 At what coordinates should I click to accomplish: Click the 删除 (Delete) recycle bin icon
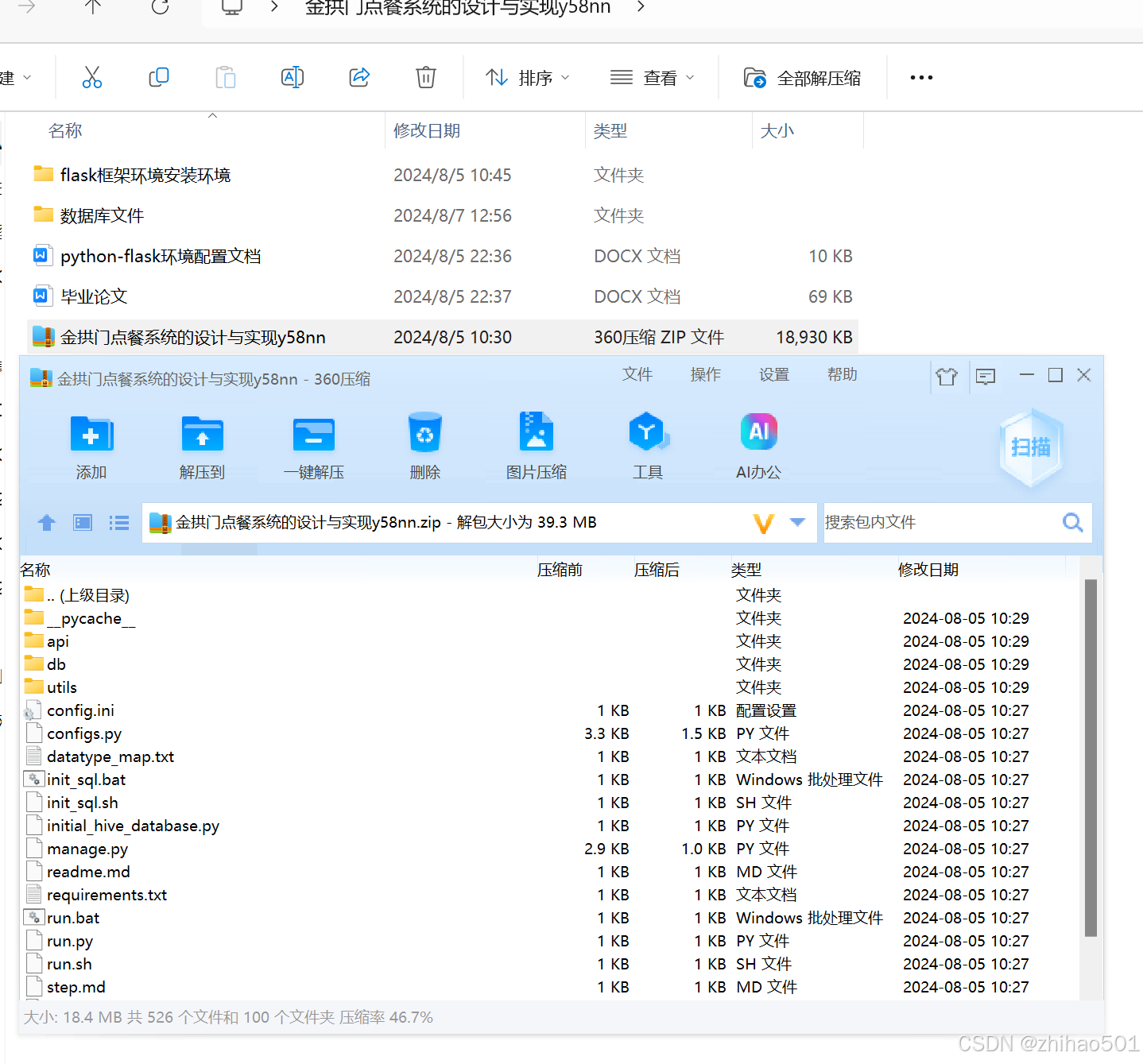(x=424, y=433)
